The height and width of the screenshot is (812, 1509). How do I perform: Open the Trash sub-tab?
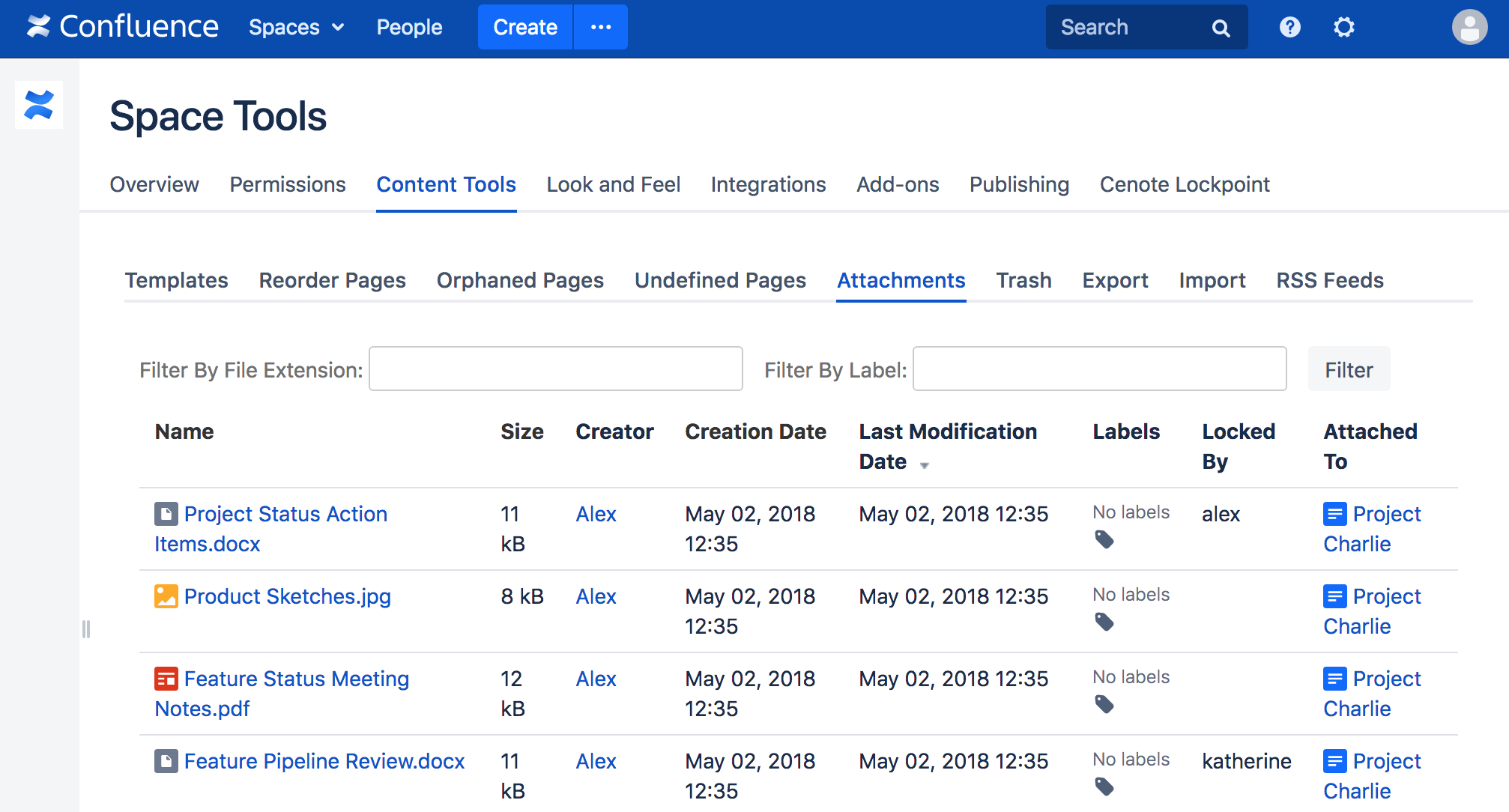tap(1023, 280)
